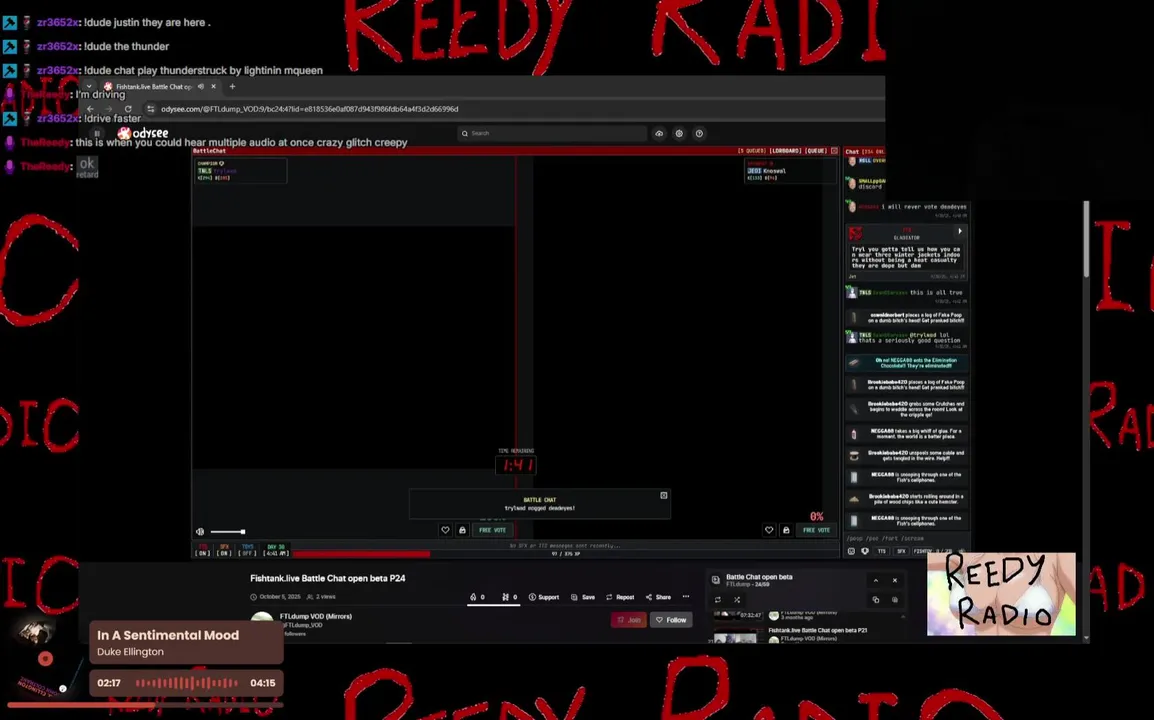Image resolution: width=1154 pixels, height=720 pixels.
Task: Collapse the Battle Chat playlist with chevron
Action: coord(876,580)
